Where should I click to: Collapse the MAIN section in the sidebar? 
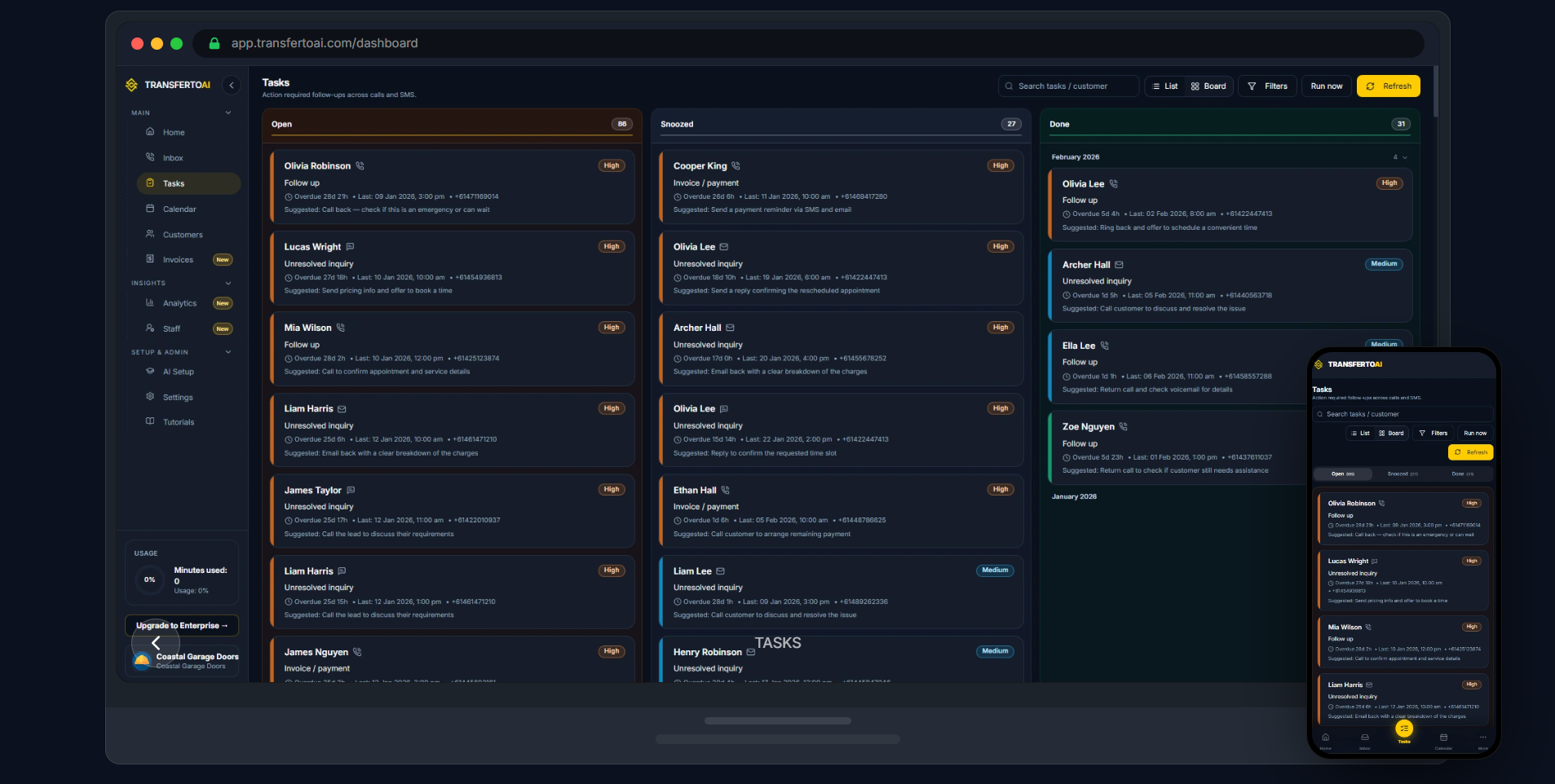[228, 112]
